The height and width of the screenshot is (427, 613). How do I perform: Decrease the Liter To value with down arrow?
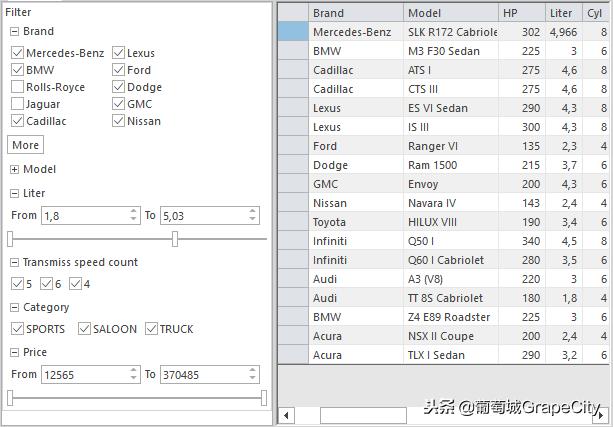click(253, 220)
